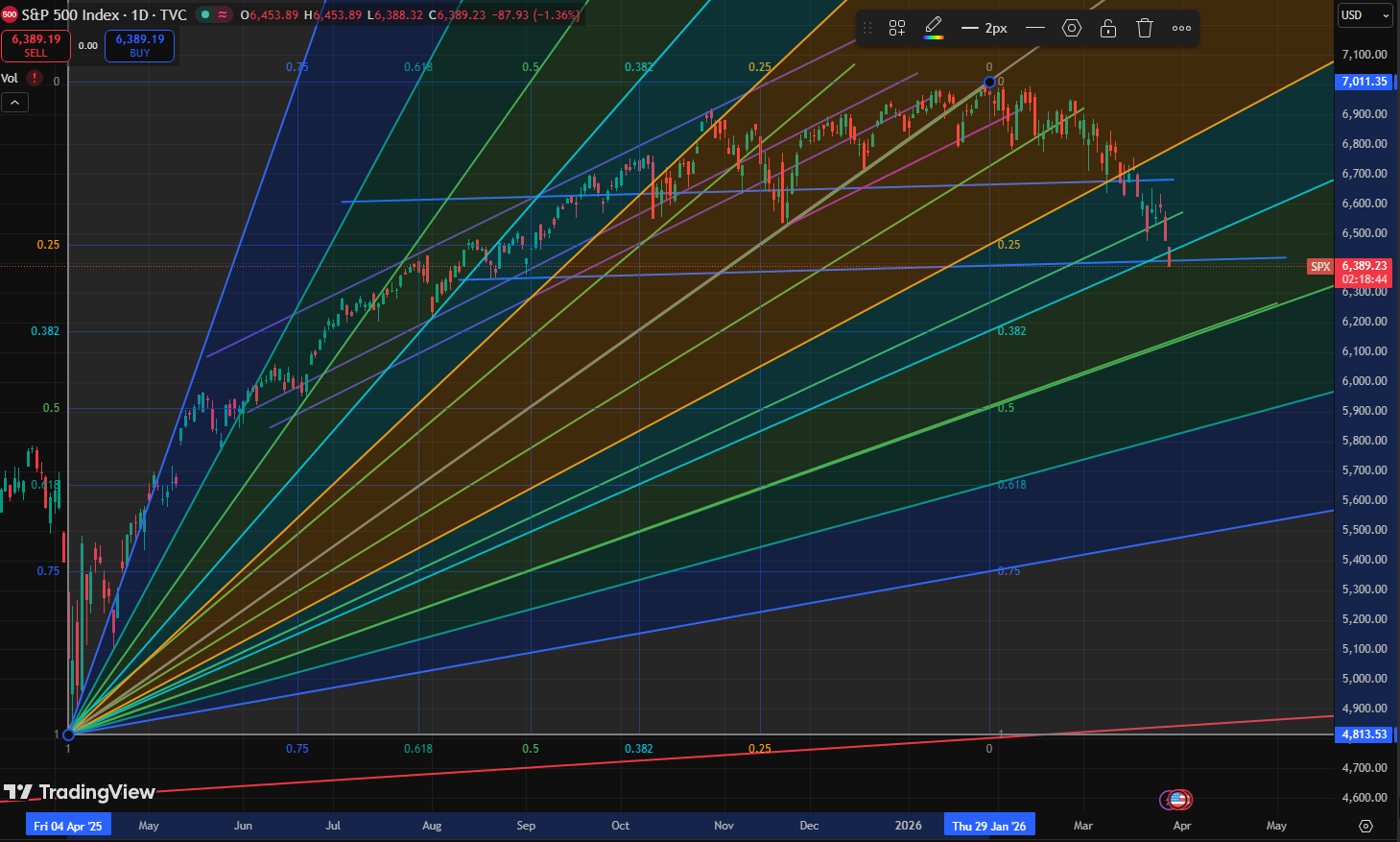Open the USD currency dropdown
This screenshot has height=842, width=1400.
pyautogui.click(x=1365, y=15)
